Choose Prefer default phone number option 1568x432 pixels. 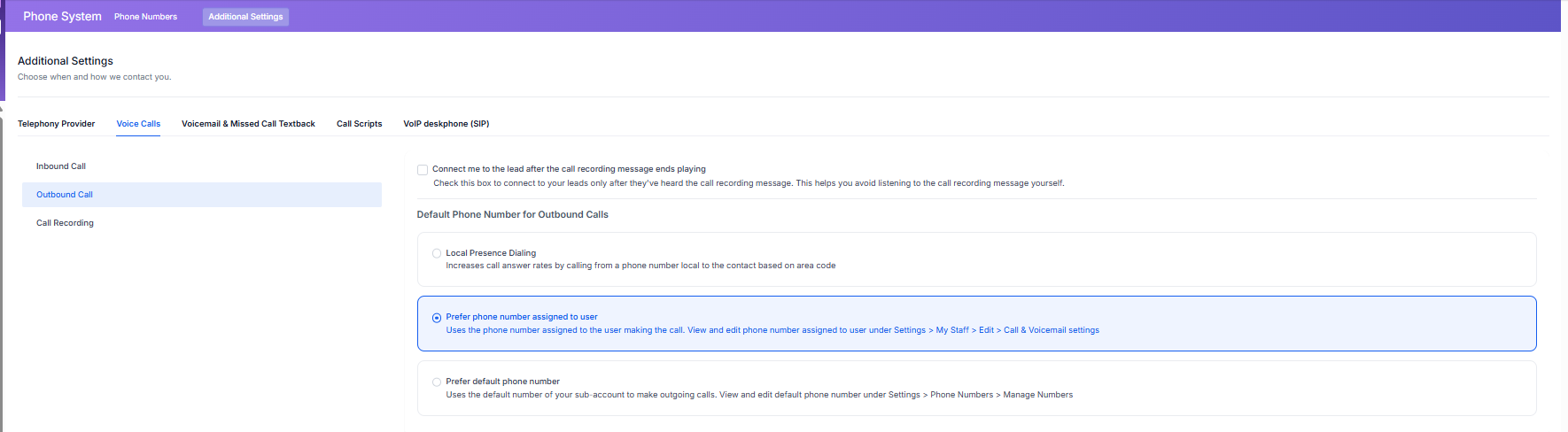437,382
